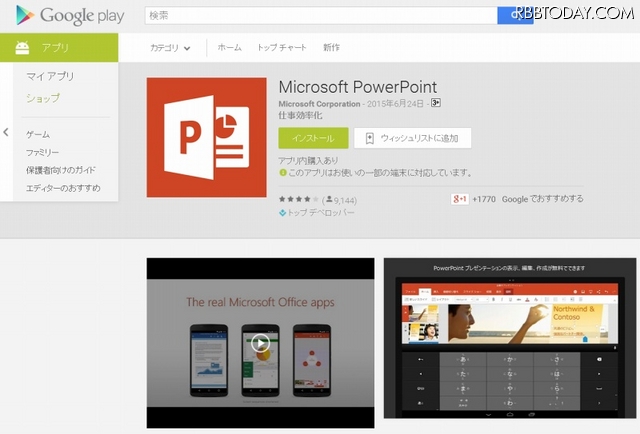The height and width of the screenshot is (434, 640).
Task: Open the ゲーム category
Action: 38,134
